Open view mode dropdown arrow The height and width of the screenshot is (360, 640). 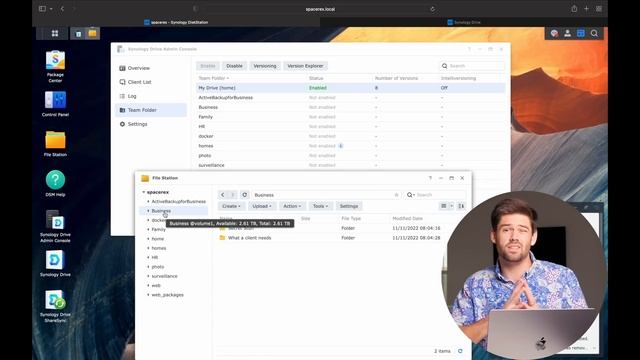[x=451, y=206]
